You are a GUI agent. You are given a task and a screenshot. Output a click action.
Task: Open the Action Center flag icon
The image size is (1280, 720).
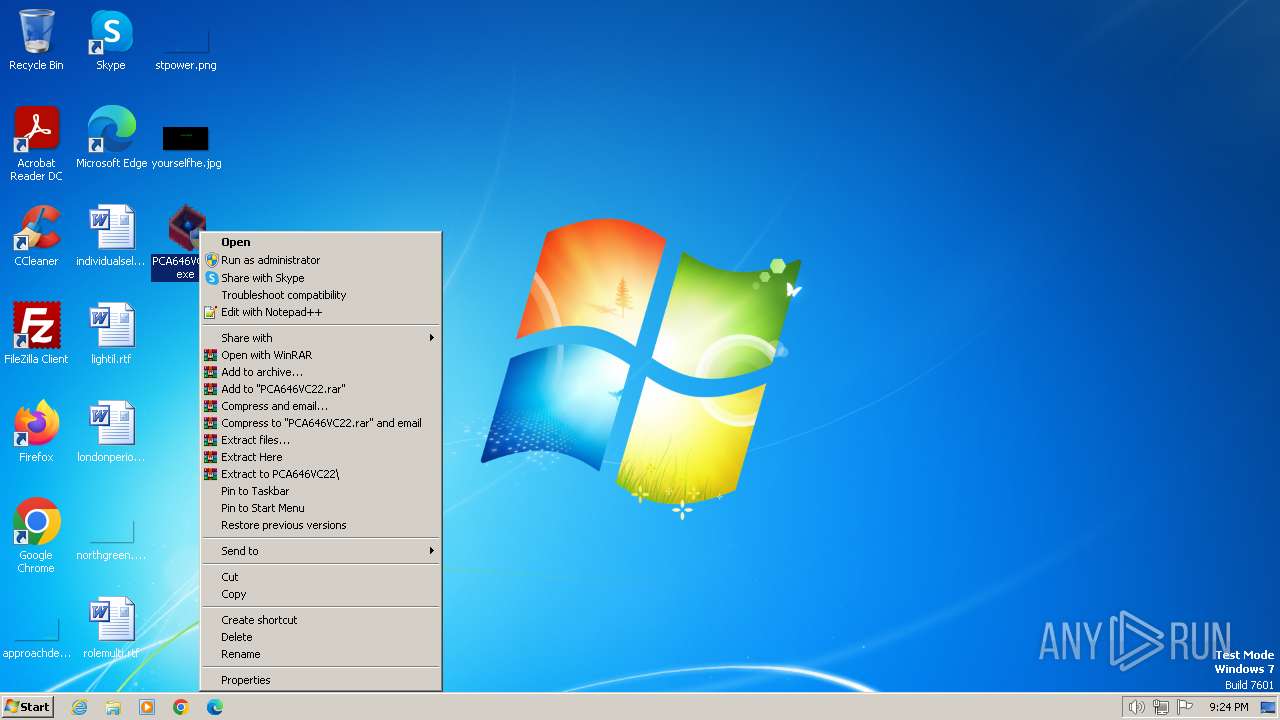click(x=1185, y=707)
